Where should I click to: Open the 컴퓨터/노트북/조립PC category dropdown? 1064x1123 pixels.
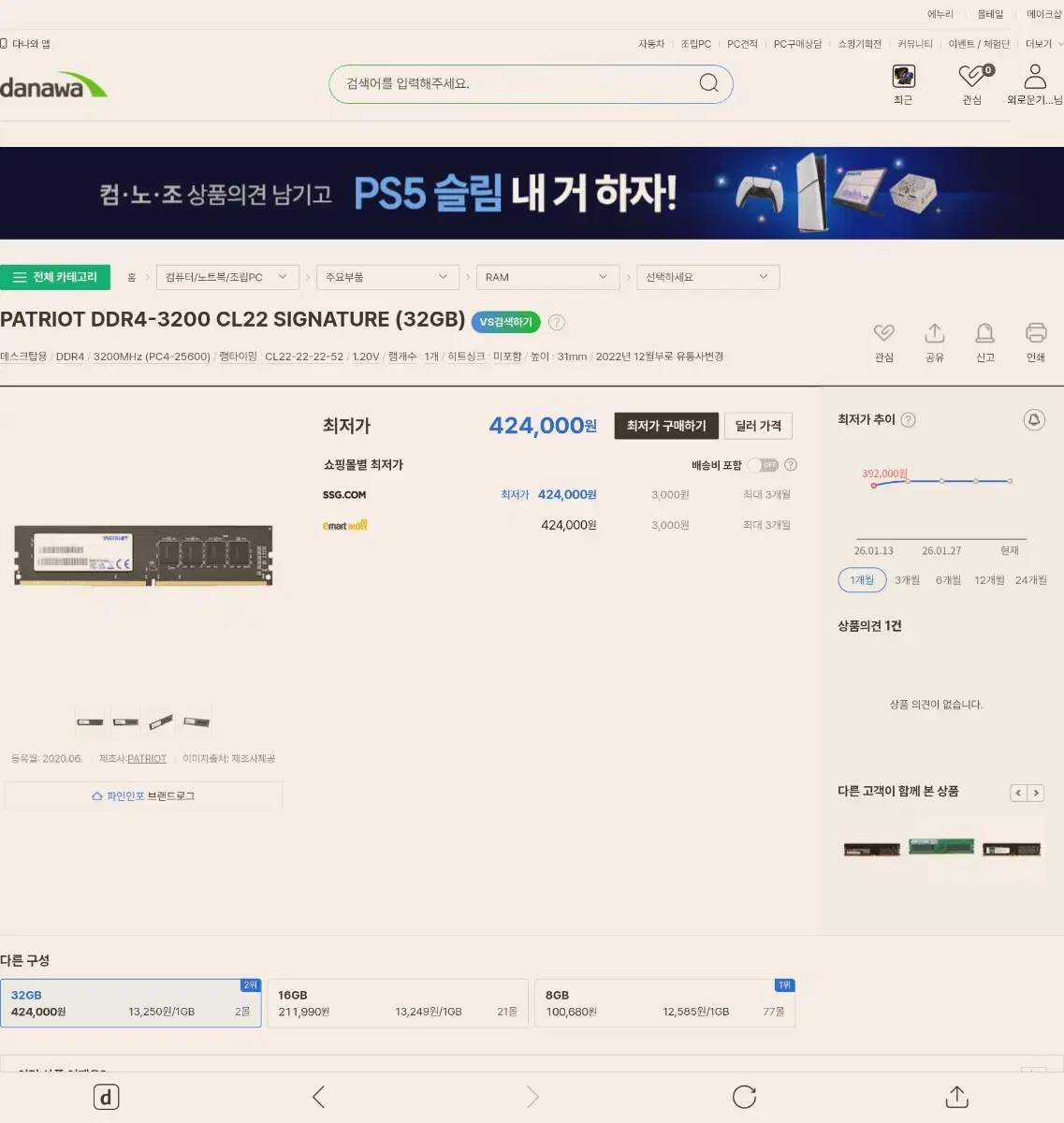point(227,277)
